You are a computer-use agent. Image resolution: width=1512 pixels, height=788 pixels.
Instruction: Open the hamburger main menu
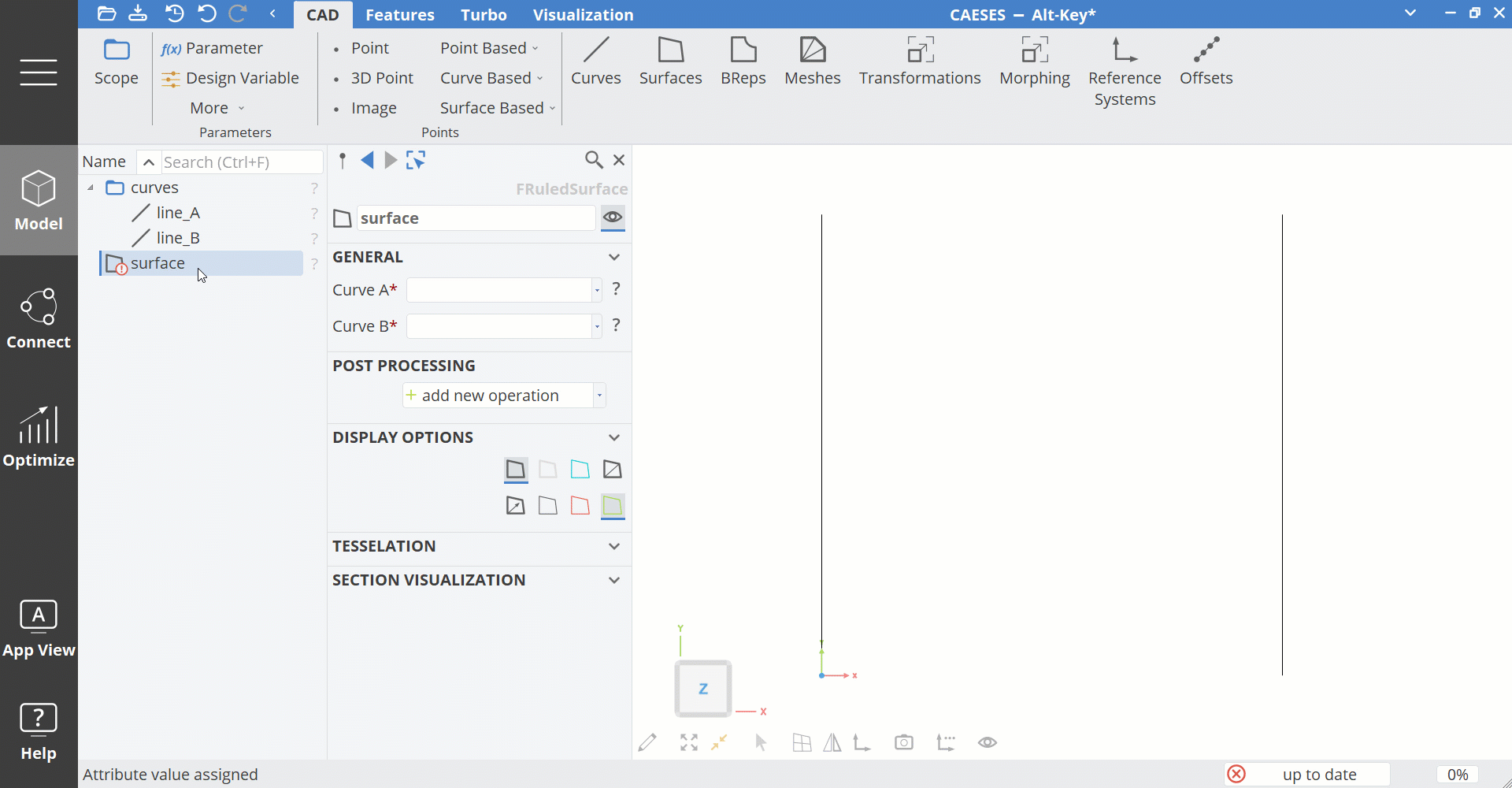click(39, 72)
